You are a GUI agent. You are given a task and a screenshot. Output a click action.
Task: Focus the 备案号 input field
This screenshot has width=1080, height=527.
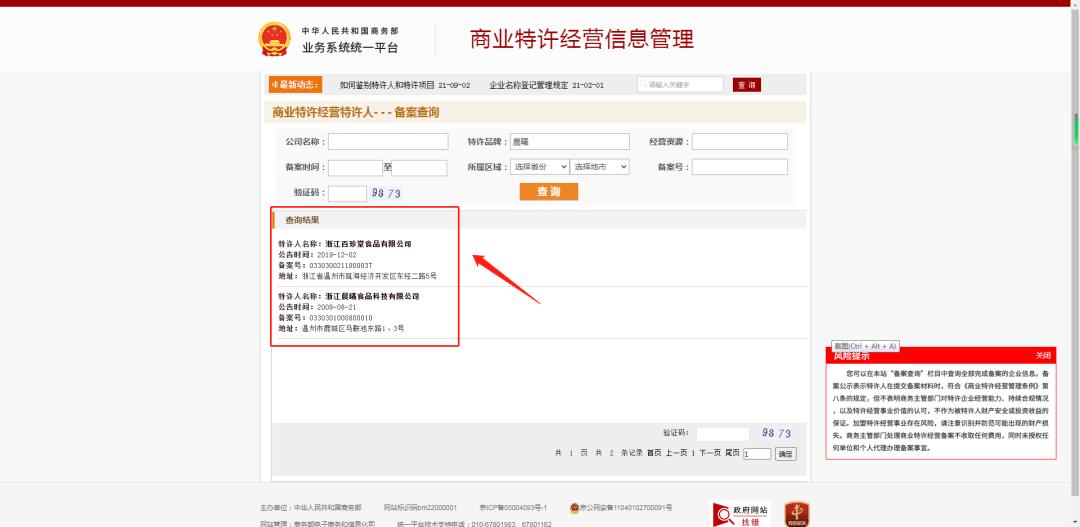coord(740,167)
